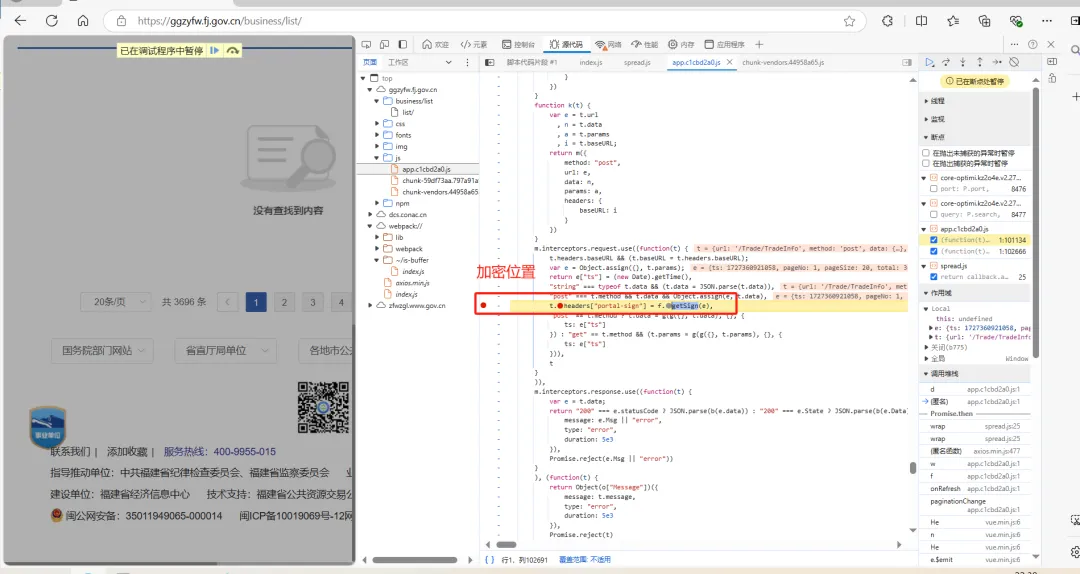Go back in the browser

[20, 21]
